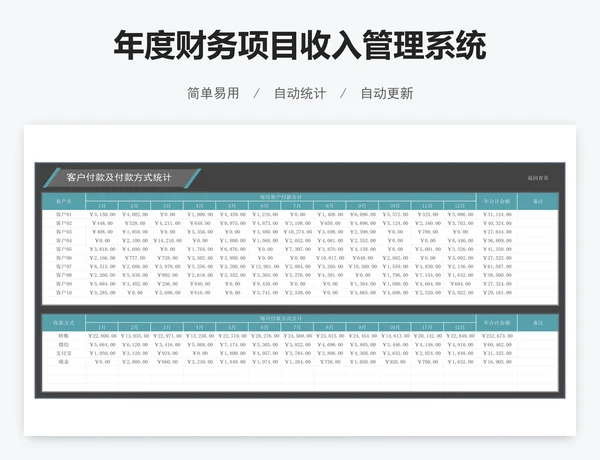
Task: Click the 转账 row label
Action: [x=64, y=336]
